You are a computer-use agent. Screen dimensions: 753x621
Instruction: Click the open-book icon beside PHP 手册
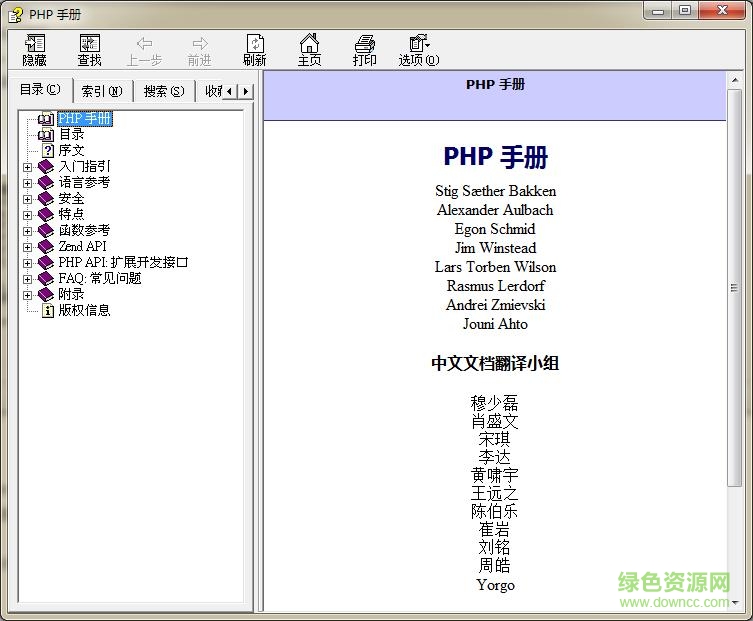pyautogui.click(x=46, y=119)
